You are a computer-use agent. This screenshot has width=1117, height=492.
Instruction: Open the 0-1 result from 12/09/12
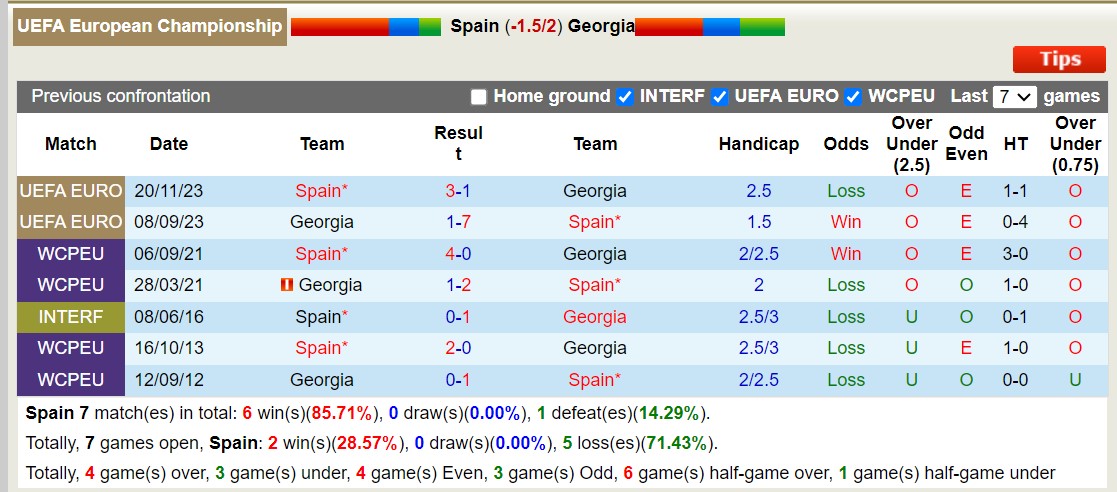point(458,380)
